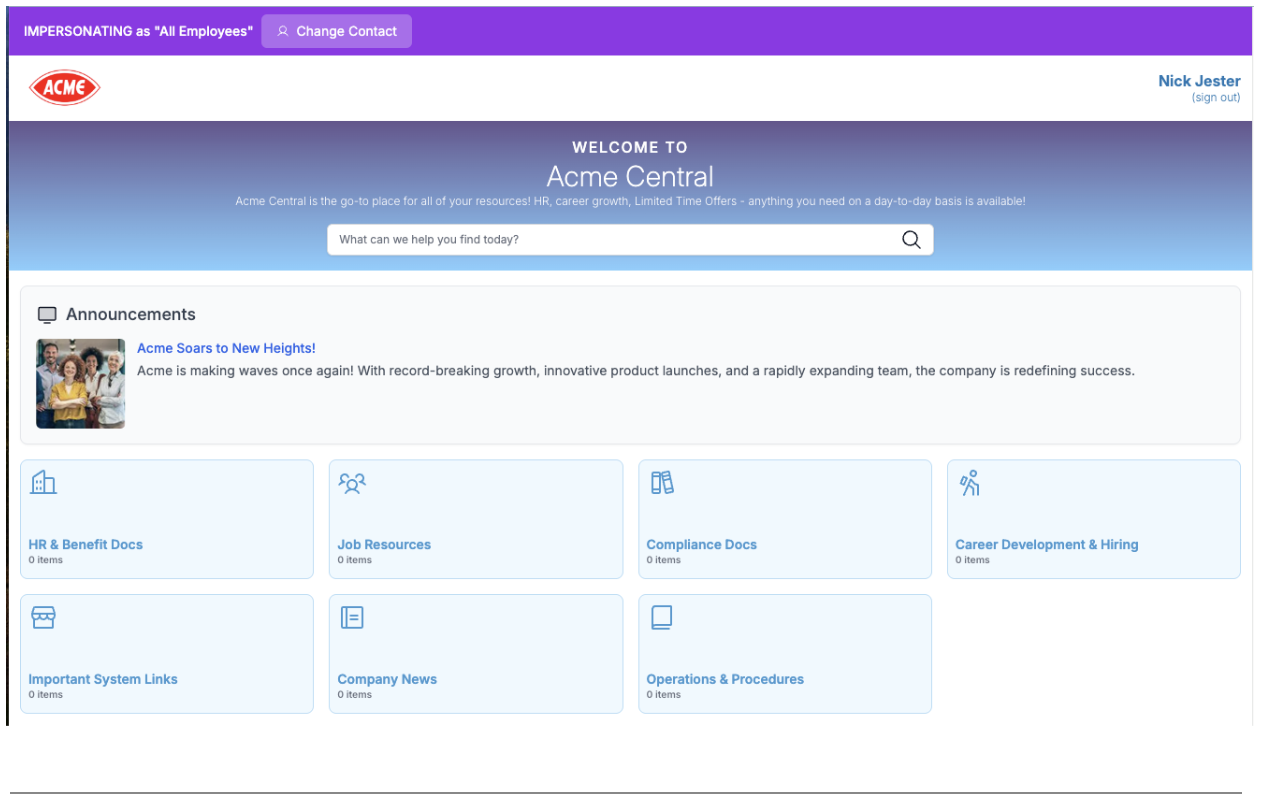
Task: Click the Acme Central go-to place description text
Action: coord(630,201)
